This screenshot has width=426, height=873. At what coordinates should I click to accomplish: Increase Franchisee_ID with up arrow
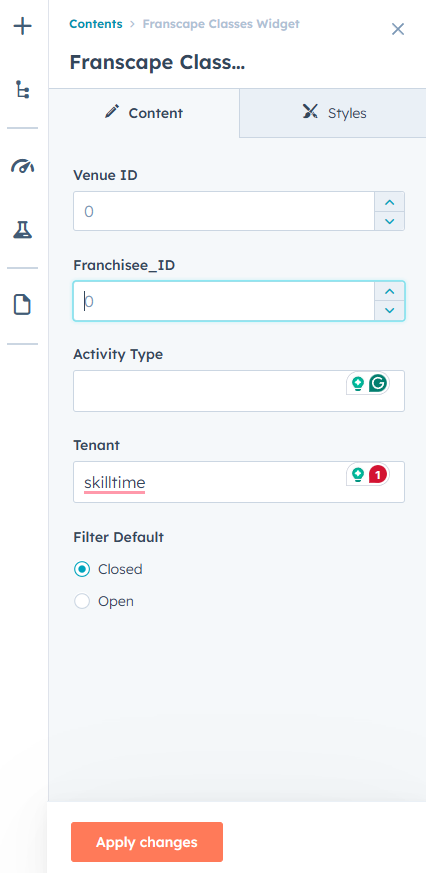click(390, 291)
